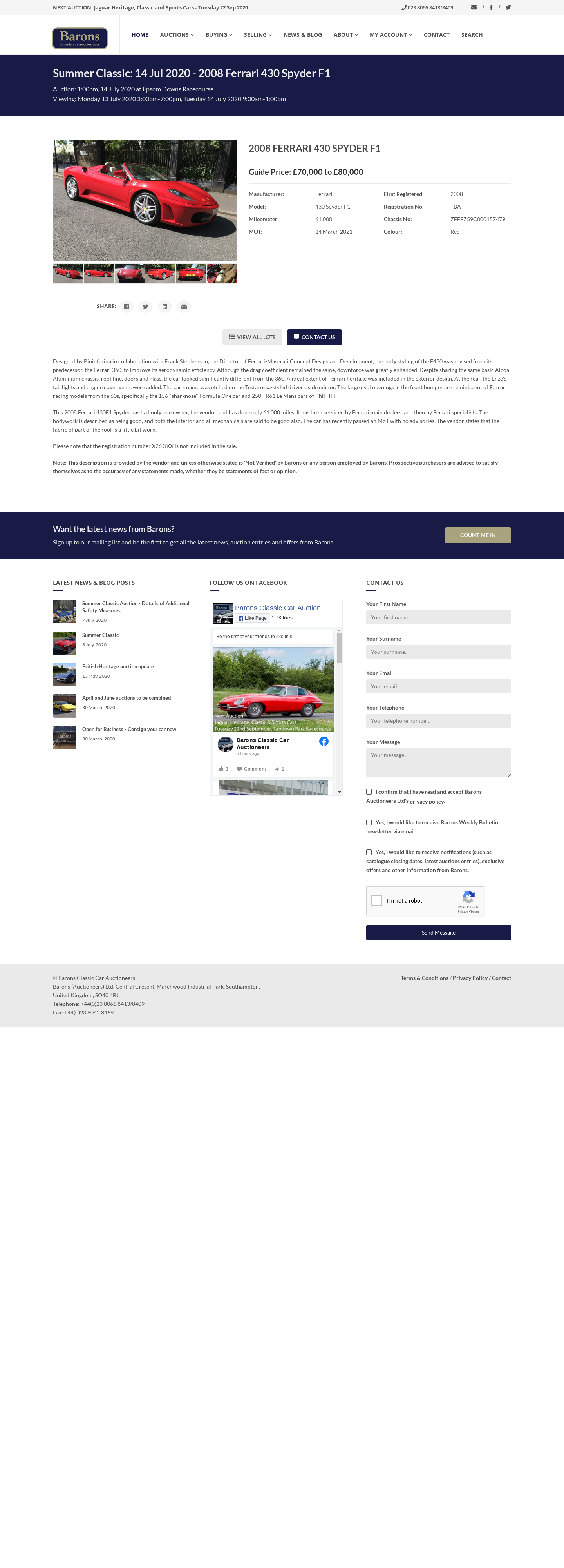Expand the Selling menu
This screenshot has height=1568, width=564.
258,35
